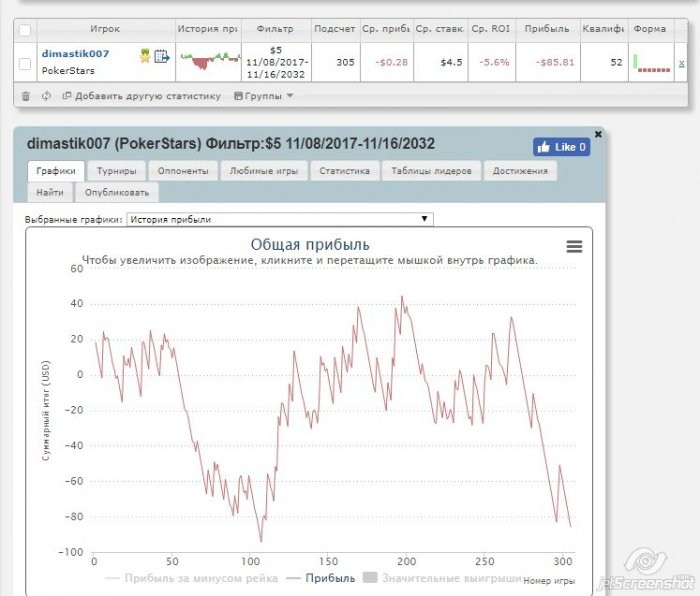Click the small x at the row's end
This screenshot has width=700, height=596.
tap(681, 63)
